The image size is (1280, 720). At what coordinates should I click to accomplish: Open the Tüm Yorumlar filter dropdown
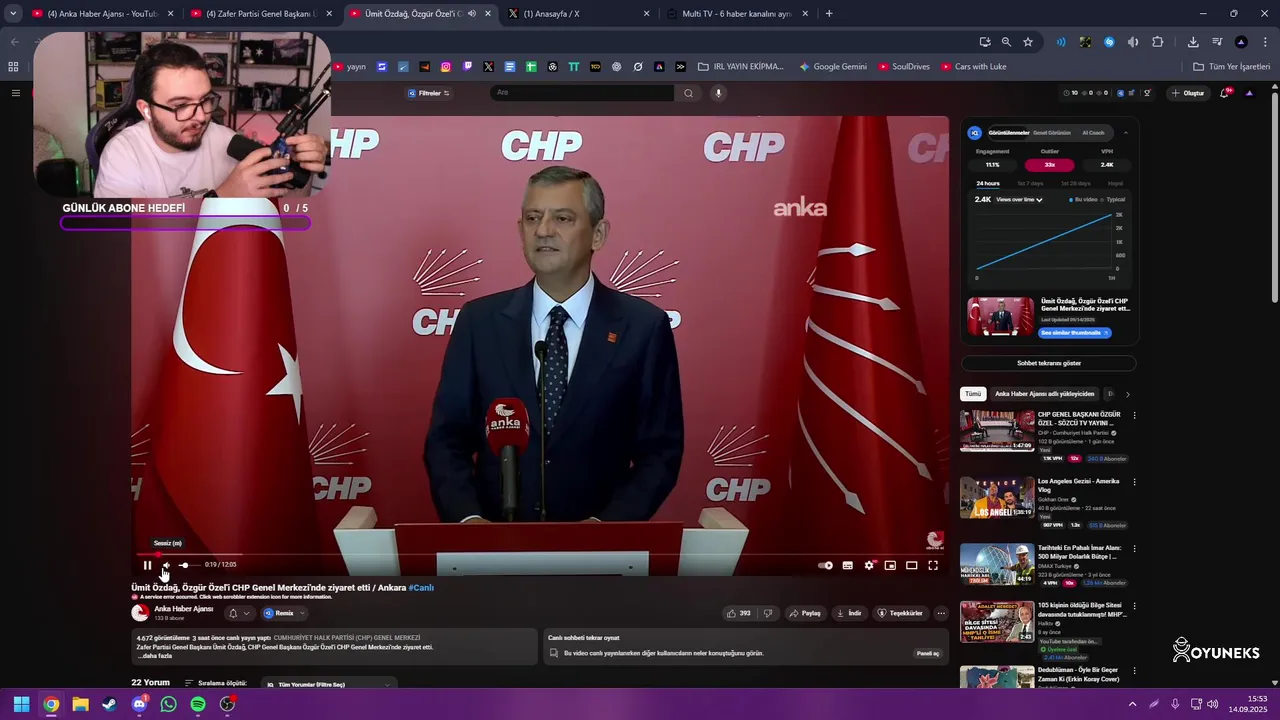[x=330, y=684]
